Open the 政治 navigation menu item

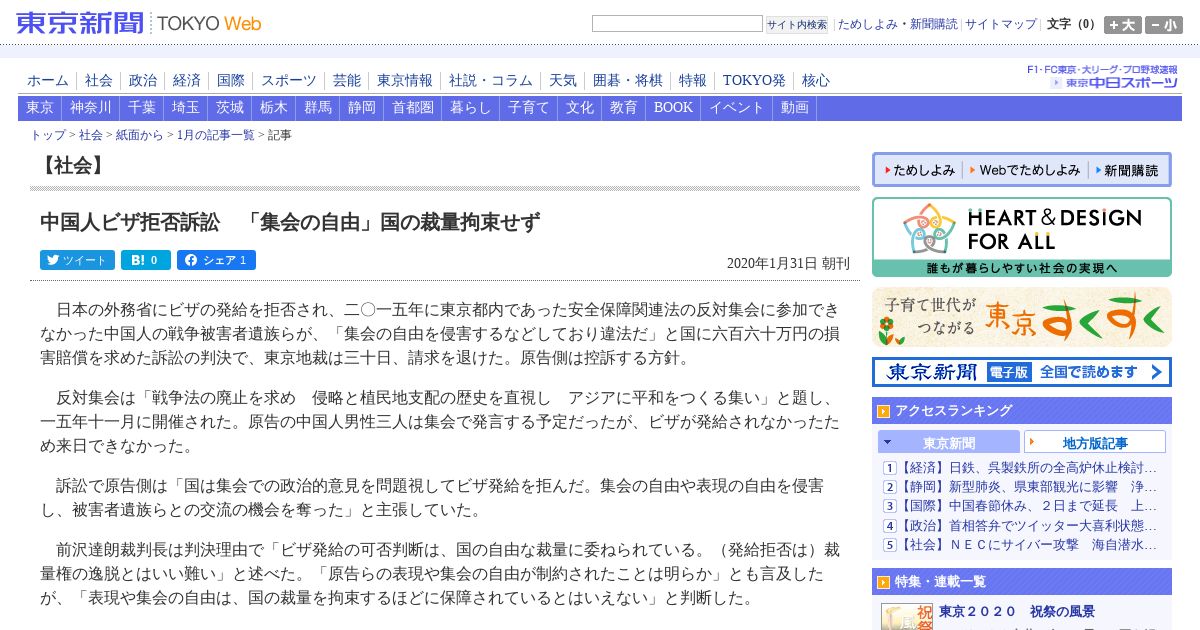tap(143, 81)
